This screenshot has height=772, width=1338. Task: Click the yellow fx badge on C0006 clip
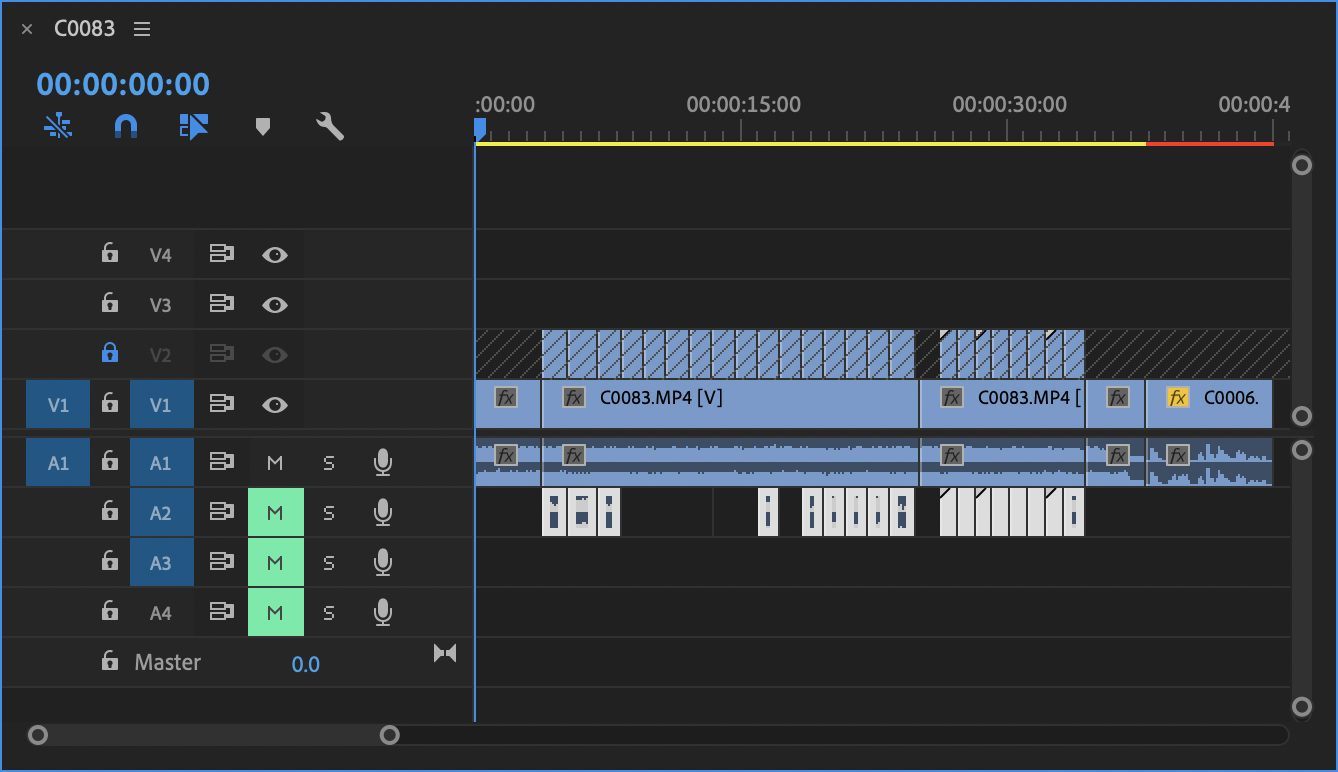pyautogui.click(x=1178, y=397)
